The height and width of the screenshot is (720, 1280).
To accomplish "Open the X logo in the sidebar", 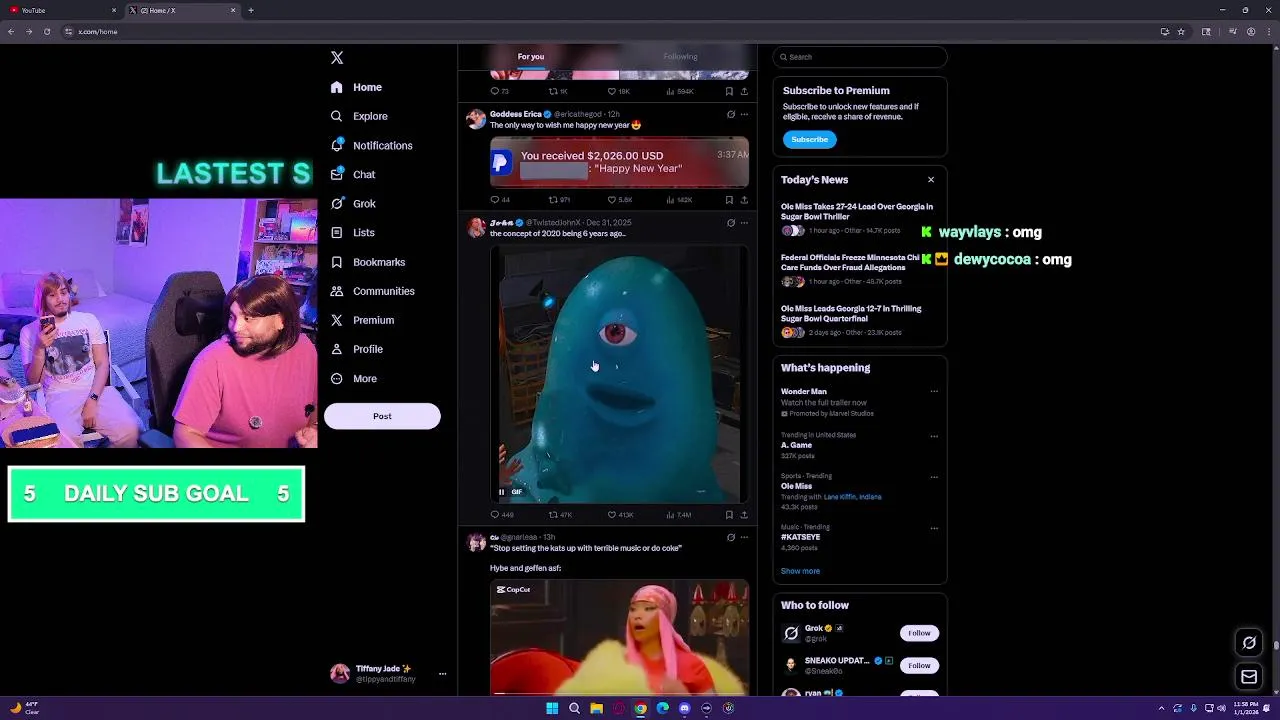I will [337, 58].
